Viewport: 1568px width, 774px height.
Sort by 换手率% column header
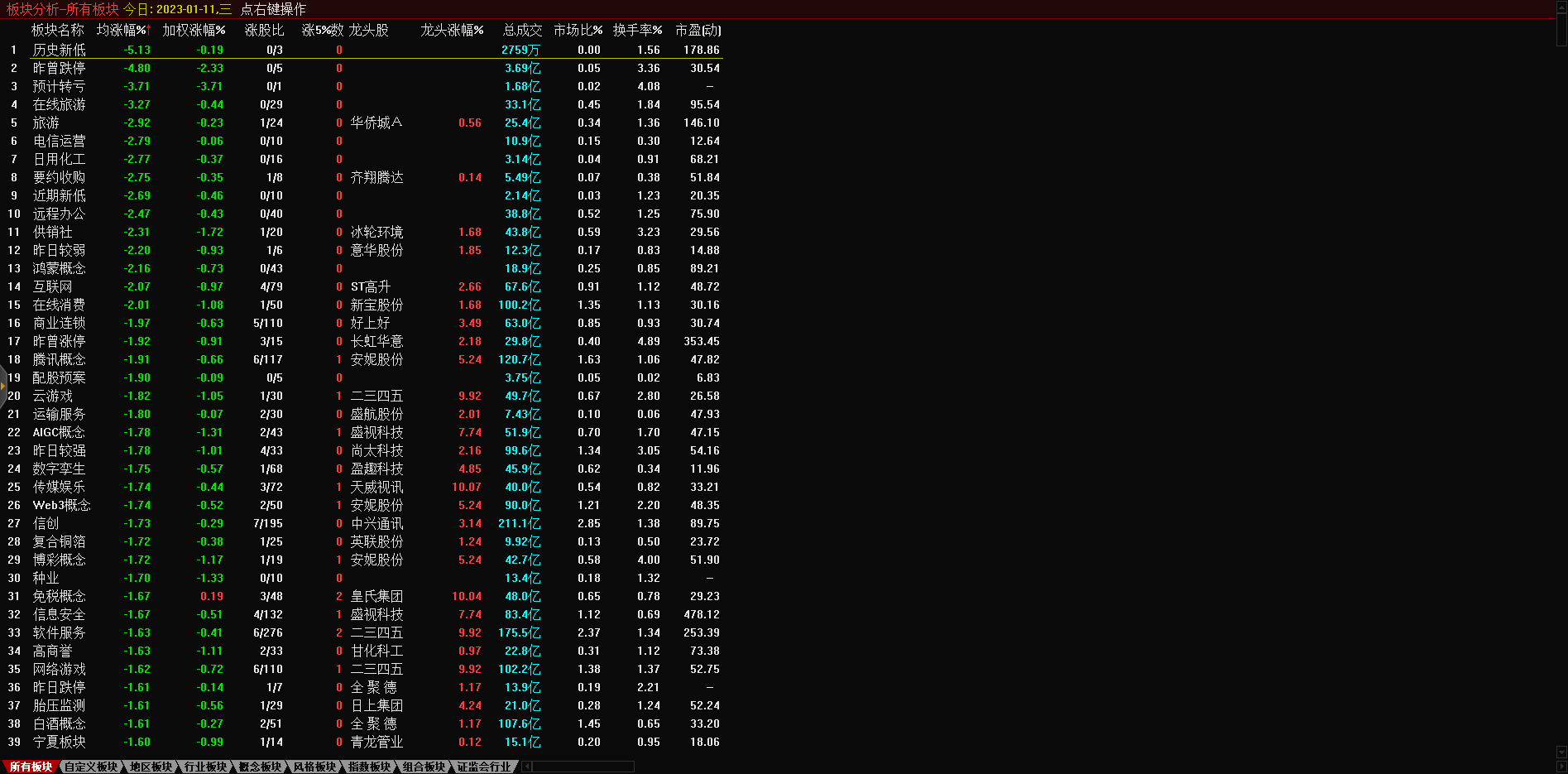tap(637, 30)
